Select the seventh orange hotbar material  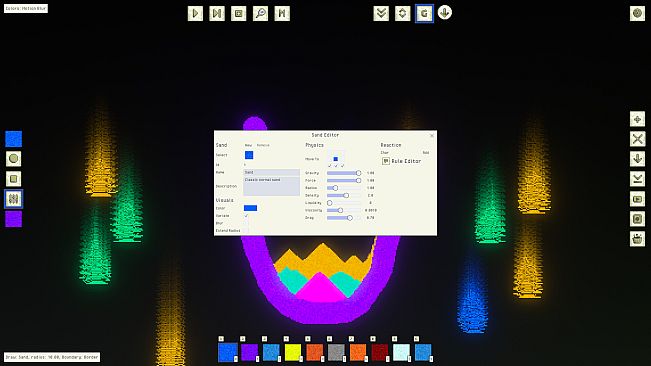tap(358, 352)
